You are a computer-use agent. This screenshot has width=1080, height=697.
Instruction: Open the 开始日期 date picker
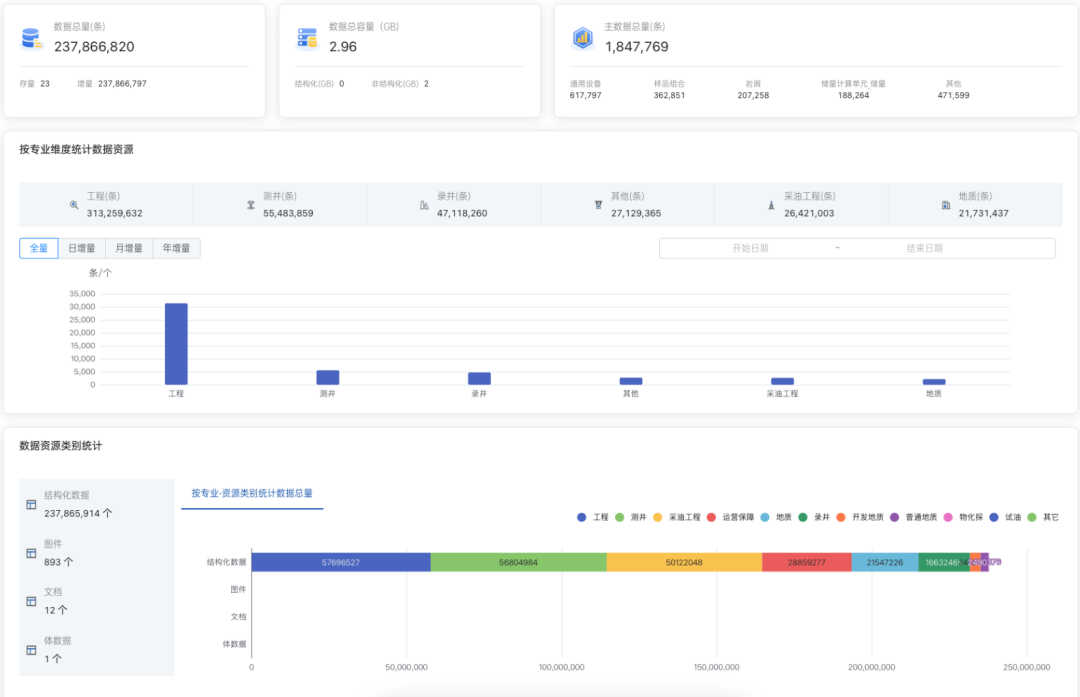[x=750, y=248]
